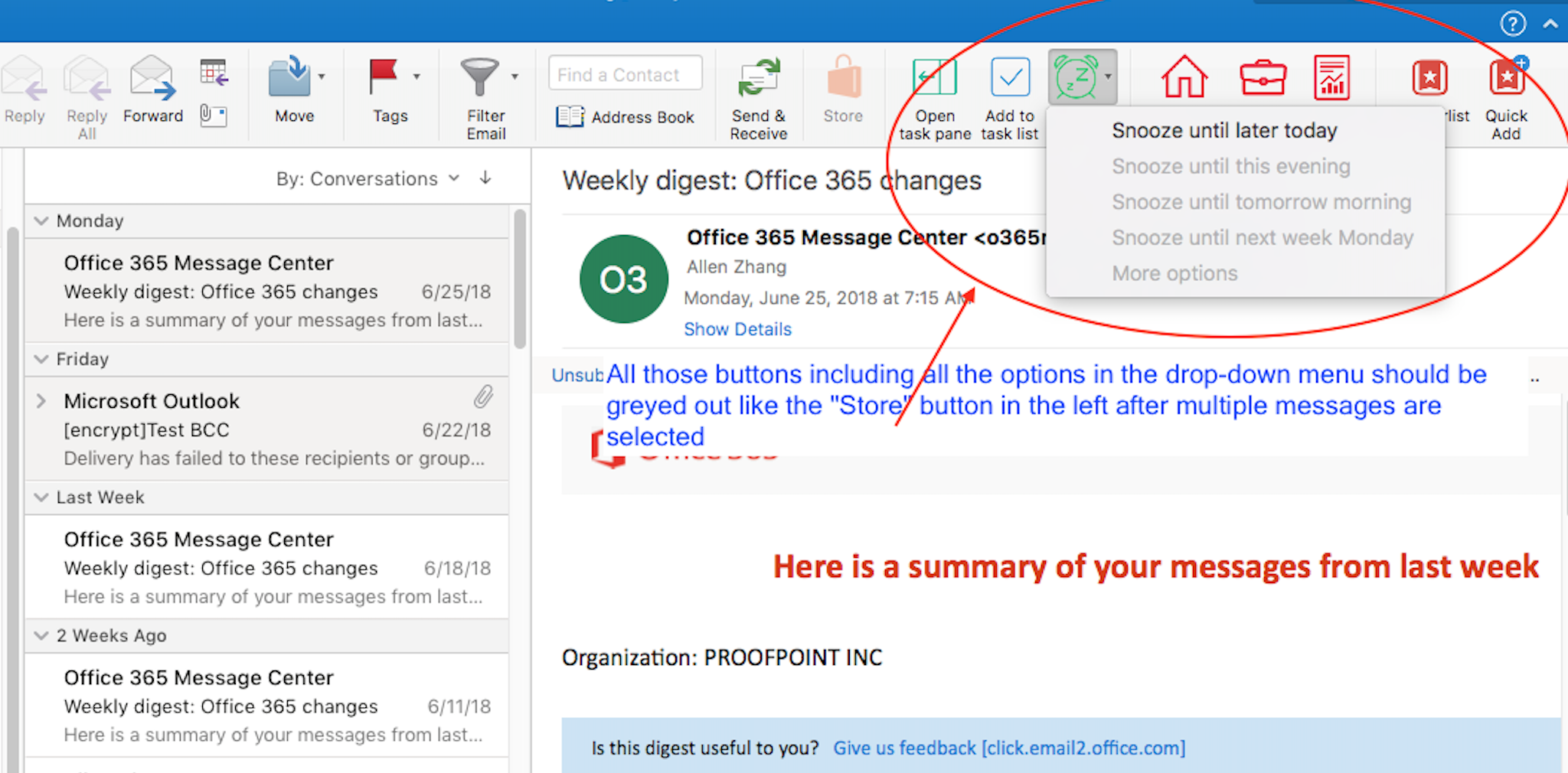
Task: Click the green Snooze alarm clock icon
Action: (x=1075, y=77)
